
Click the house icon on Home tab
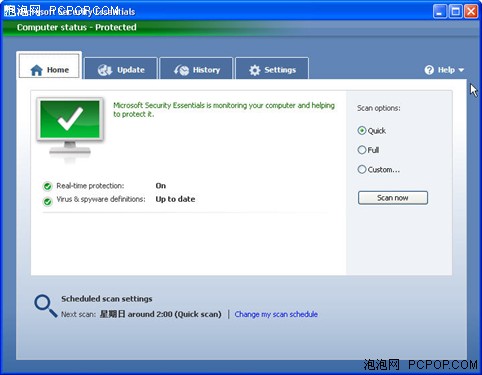tap(37, 70)
